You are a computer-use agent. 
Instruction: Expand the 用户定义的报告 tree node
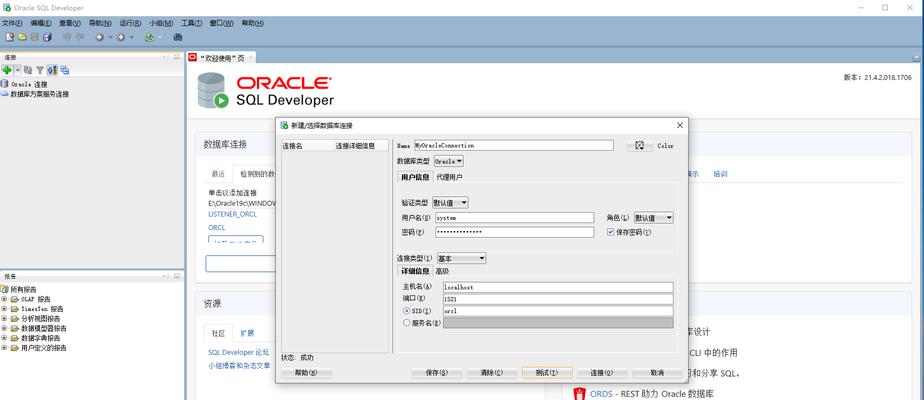click(x=4, y=348)
